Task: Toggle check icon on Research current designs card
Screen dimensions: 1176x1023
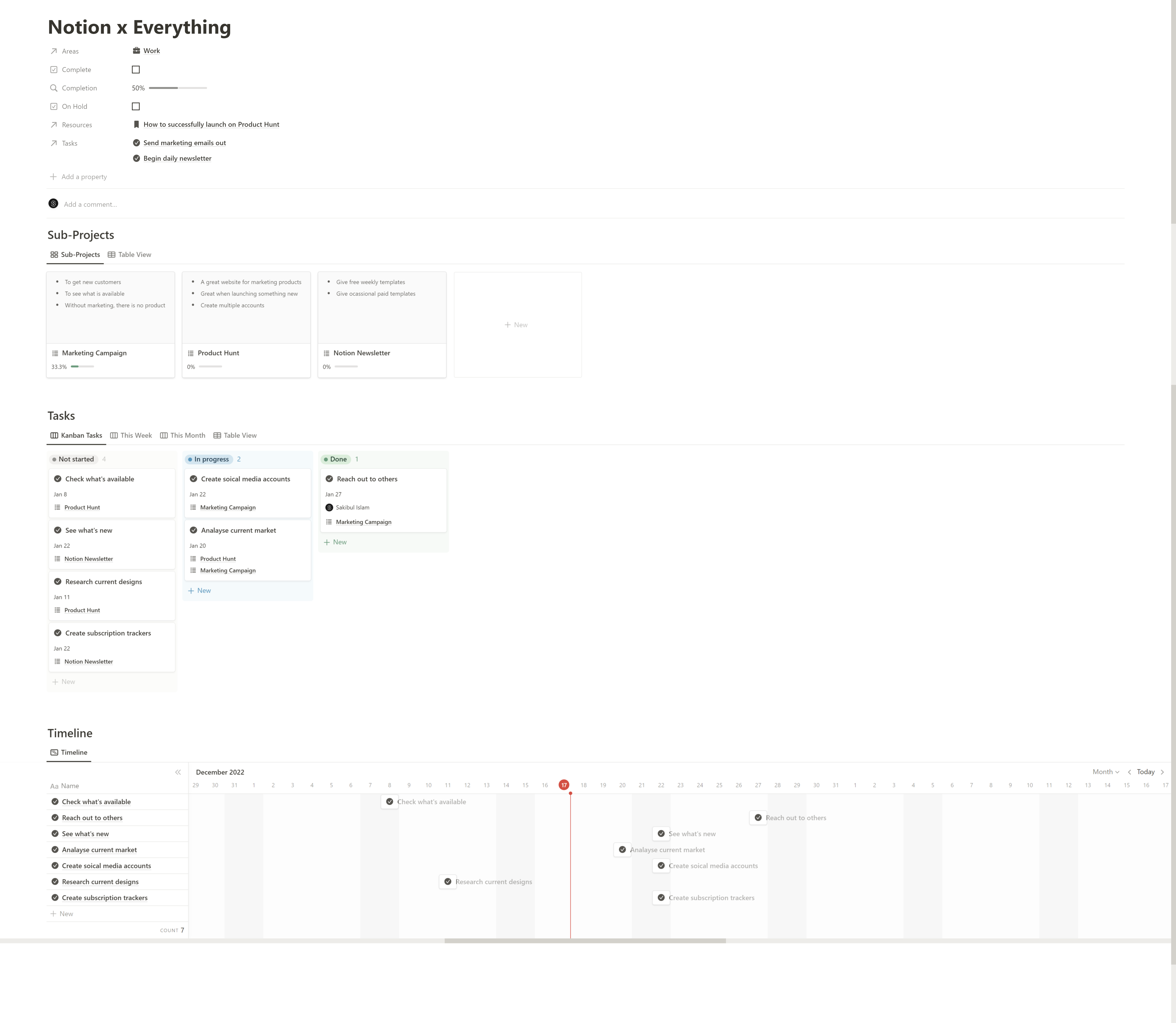Action: [58, 582]
